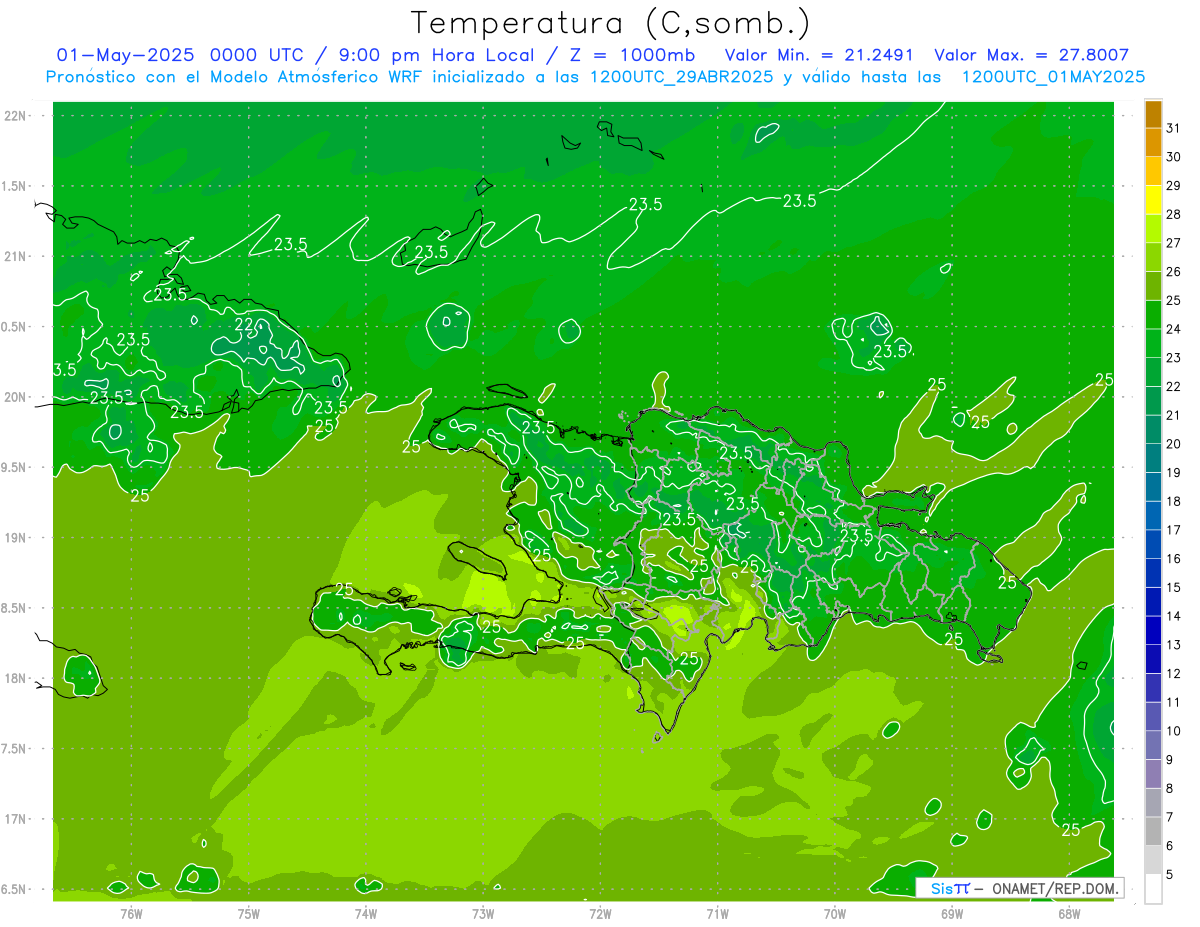Click the '21N' latitude axis label
Screen dimensions: 1200x927
tap(16, 256)
